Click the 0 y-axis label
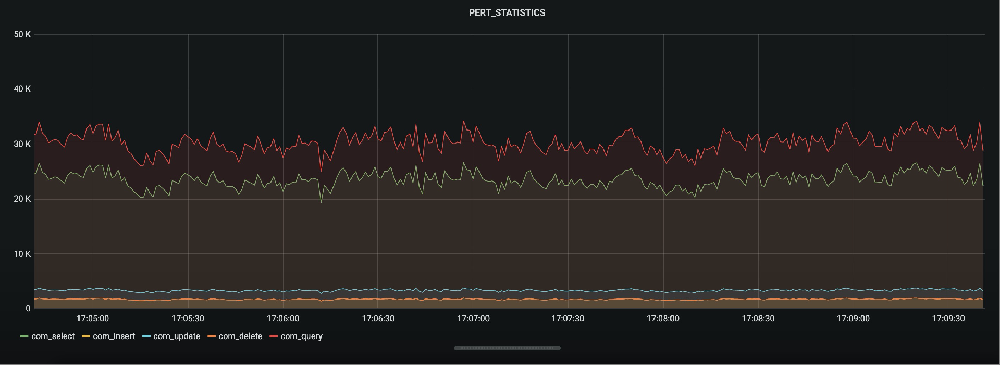This screenshot has height=365, width=1000. 28,309
